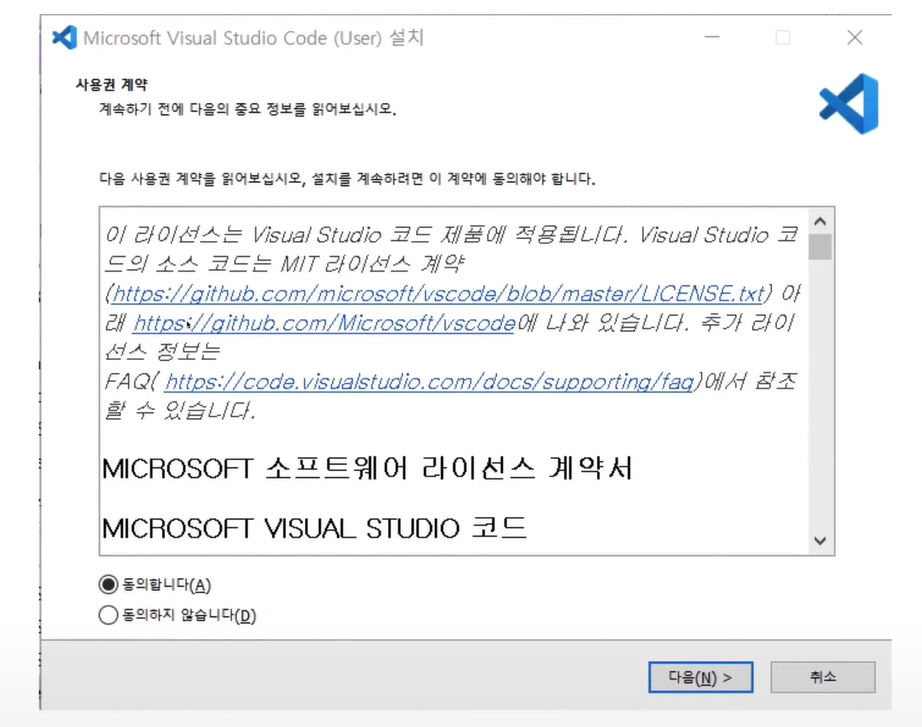Click the 'MICROSOFT VISUAL STUDIO 코드' heading
The height and width of the screenshot is (727, 922).
314,528
